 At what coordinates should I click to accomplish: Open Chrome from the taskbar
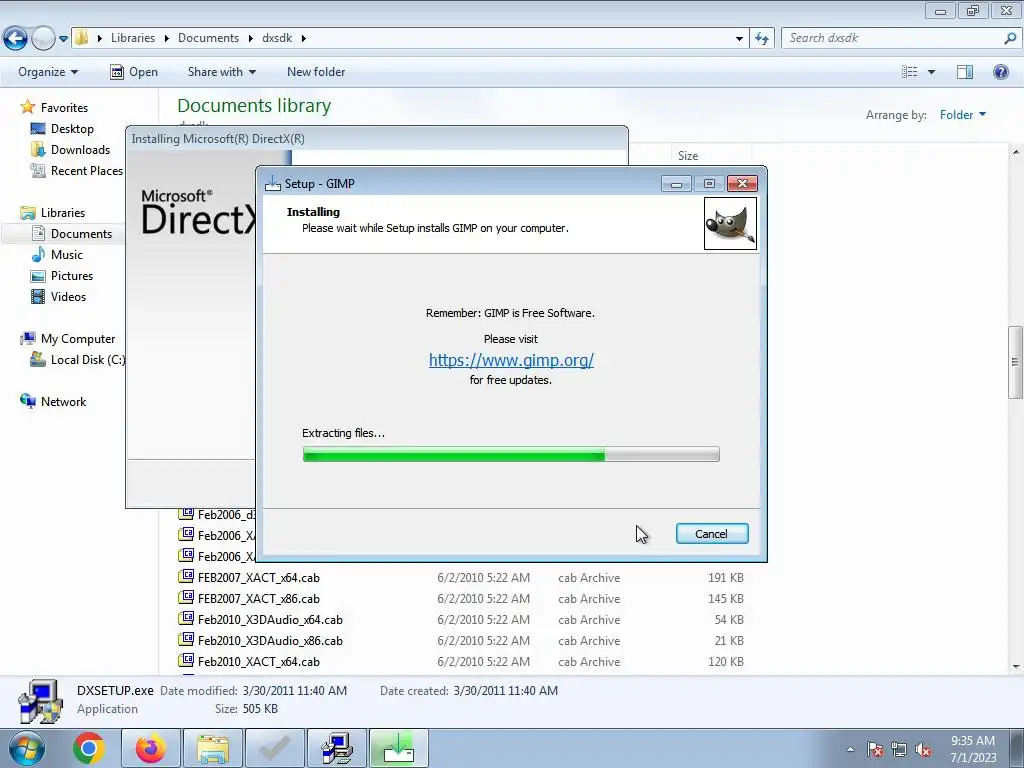coord(88,748)
